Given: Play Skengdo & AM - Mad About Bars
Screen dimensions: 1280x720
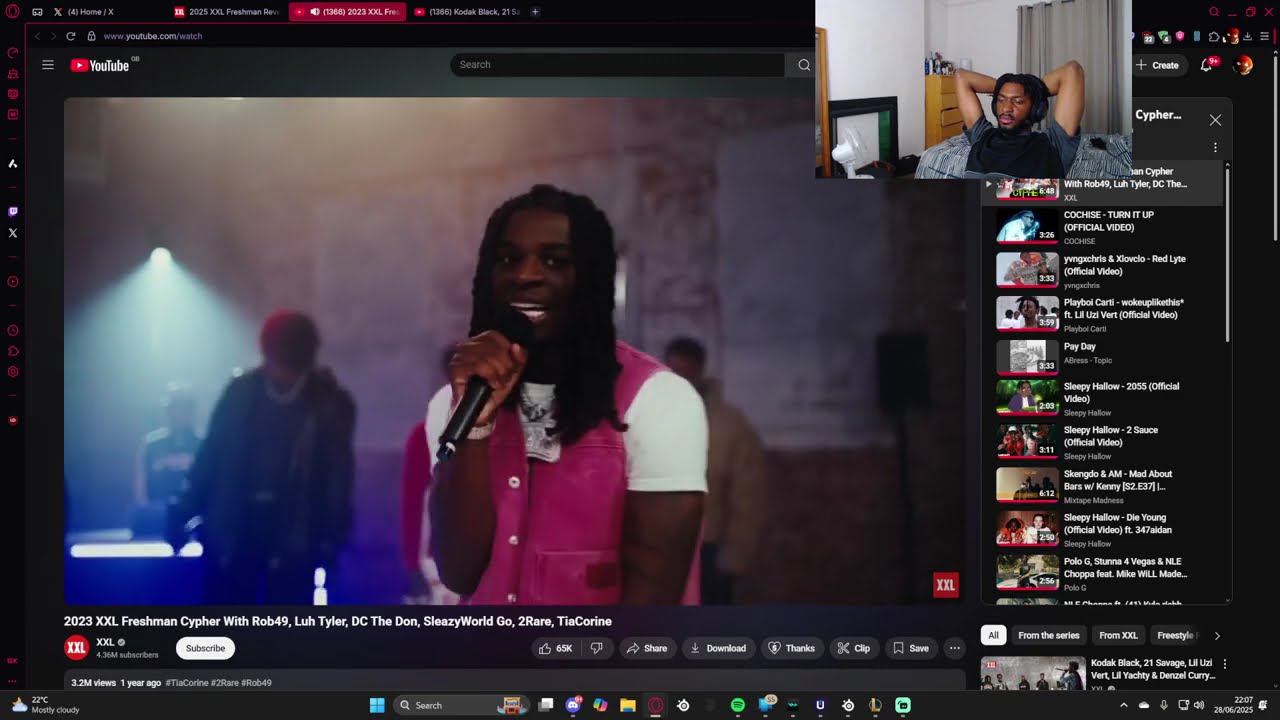Looking at the screenshot, I should coord(1104,486).
